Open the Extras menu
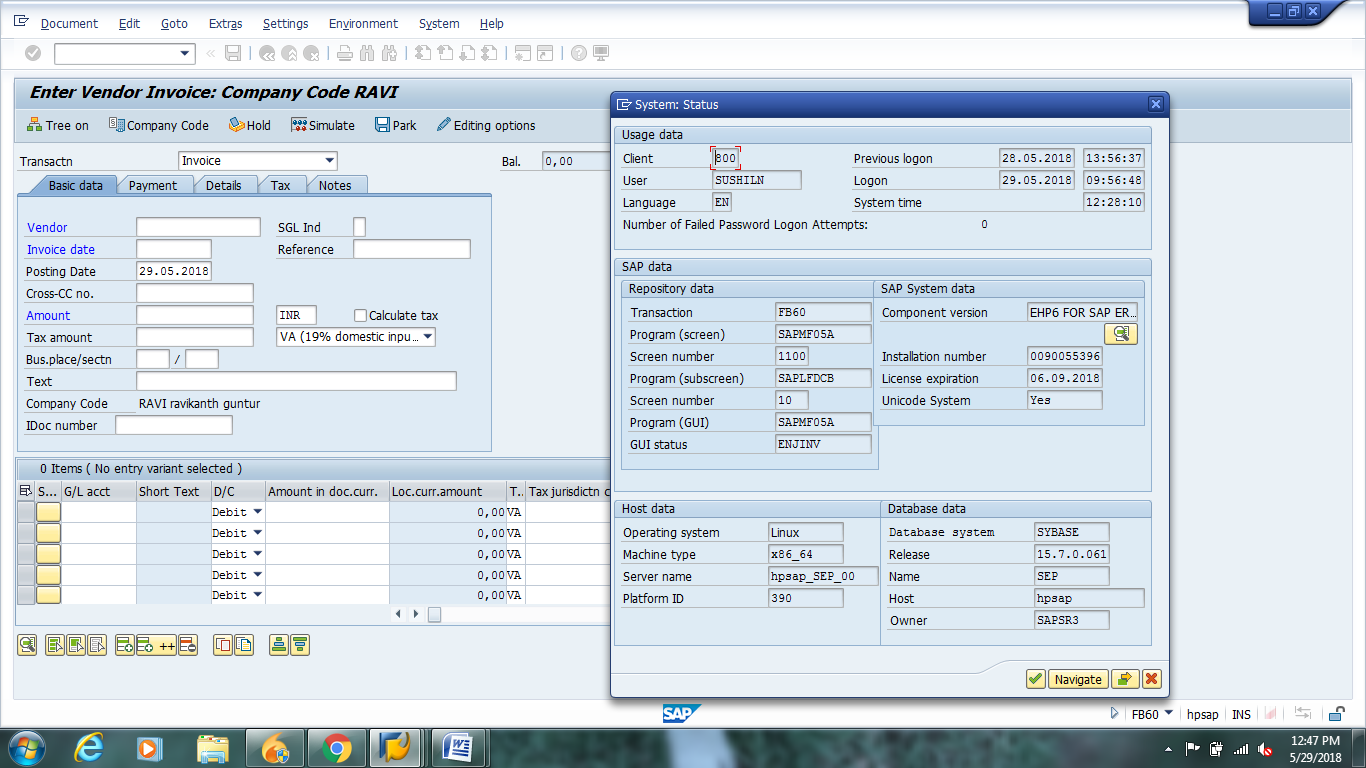The width and height of the screenshot is (1366, 768). (x=224, y=23)
